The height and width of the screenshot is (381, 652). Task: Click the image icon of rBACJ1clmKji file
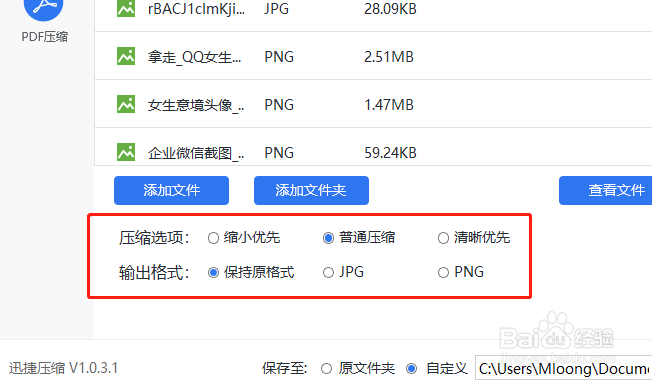pyautogui.click(x=126, y=8)
